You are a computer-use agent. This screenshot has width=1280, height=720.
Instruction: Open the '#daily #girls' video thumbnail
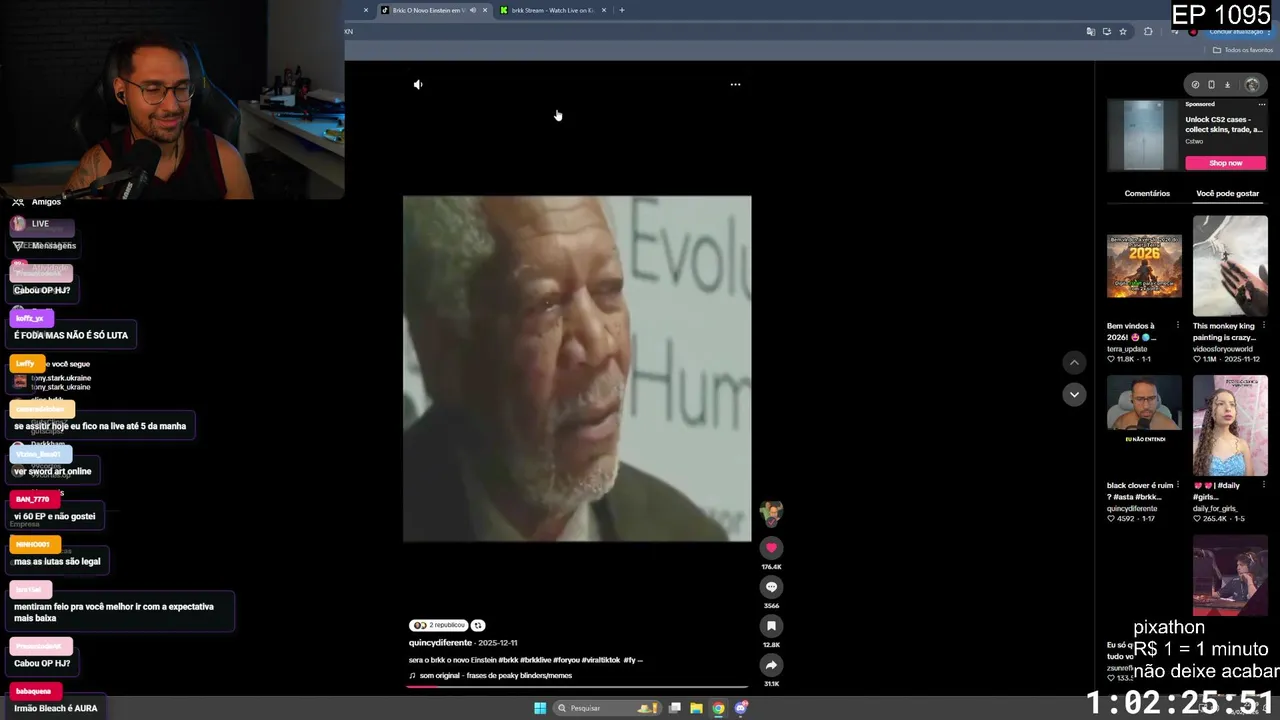[x=1230, y=426]
